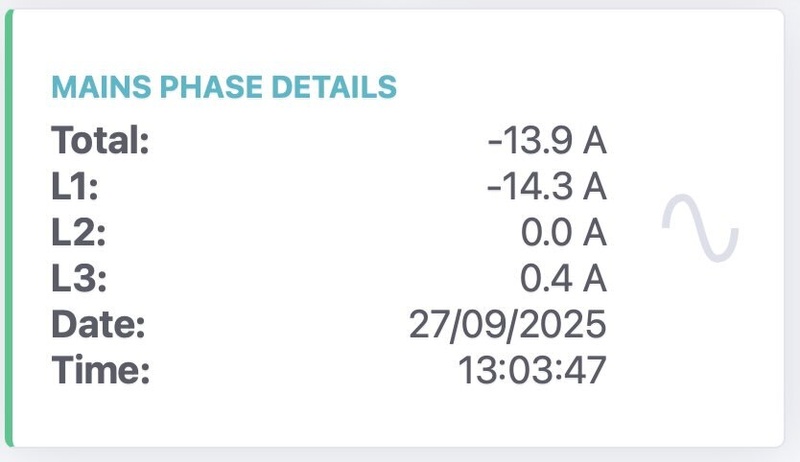The height and width of the screenshot is (462, 800).
Task: Click the A unit in the L3 row
Action: tap(595, 279)
